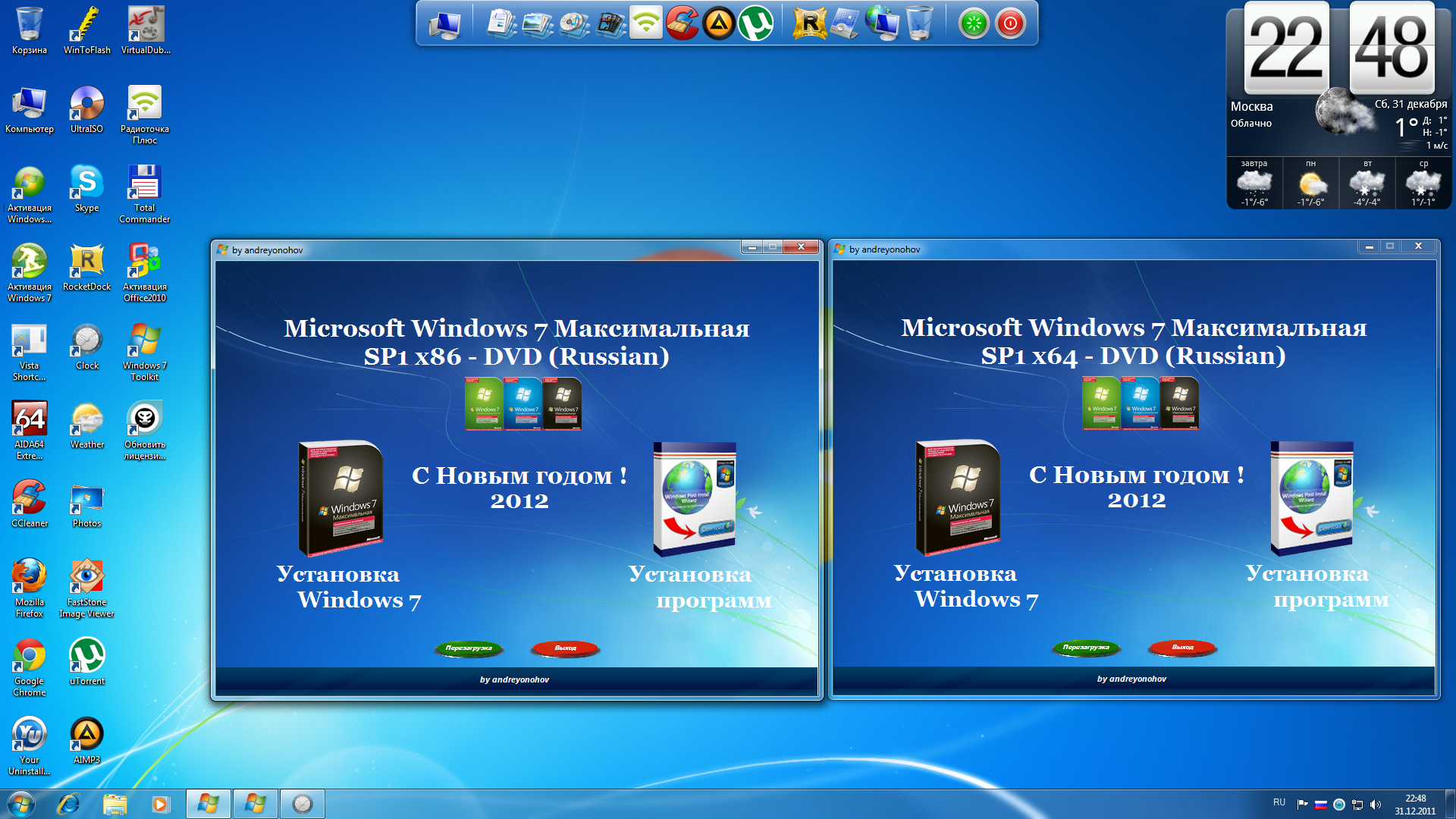Click the red shutdown button in the dock

click(1010, 24)
